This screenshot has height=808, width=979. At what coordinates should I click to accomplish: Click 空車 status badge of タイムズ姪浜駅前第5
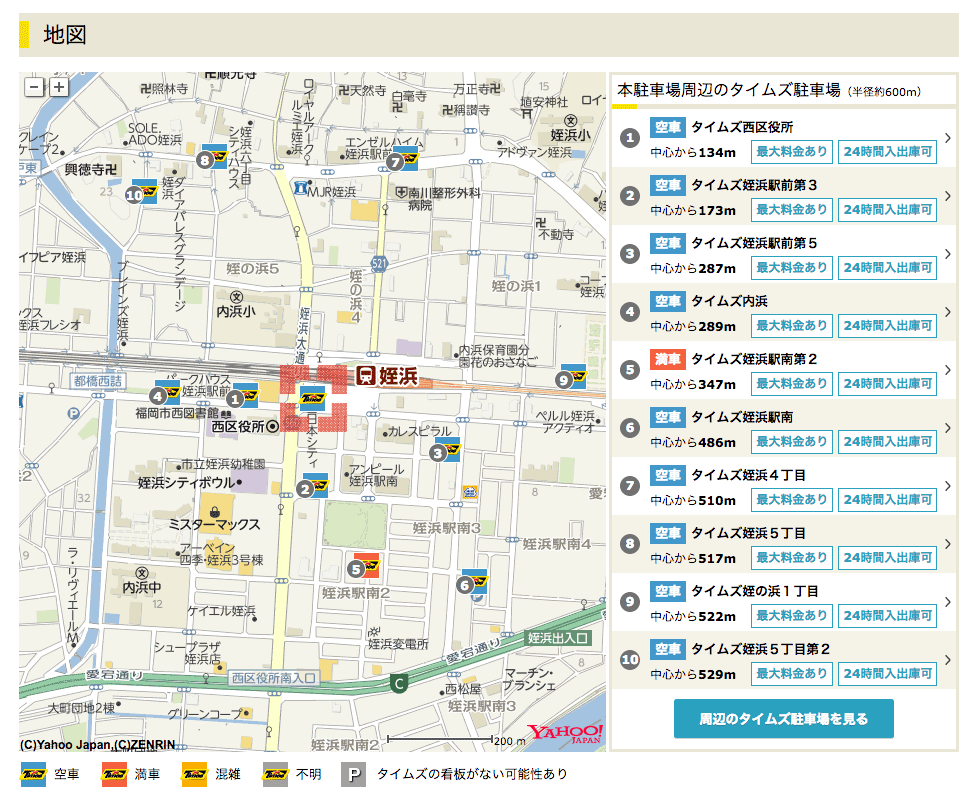[668, 244]
